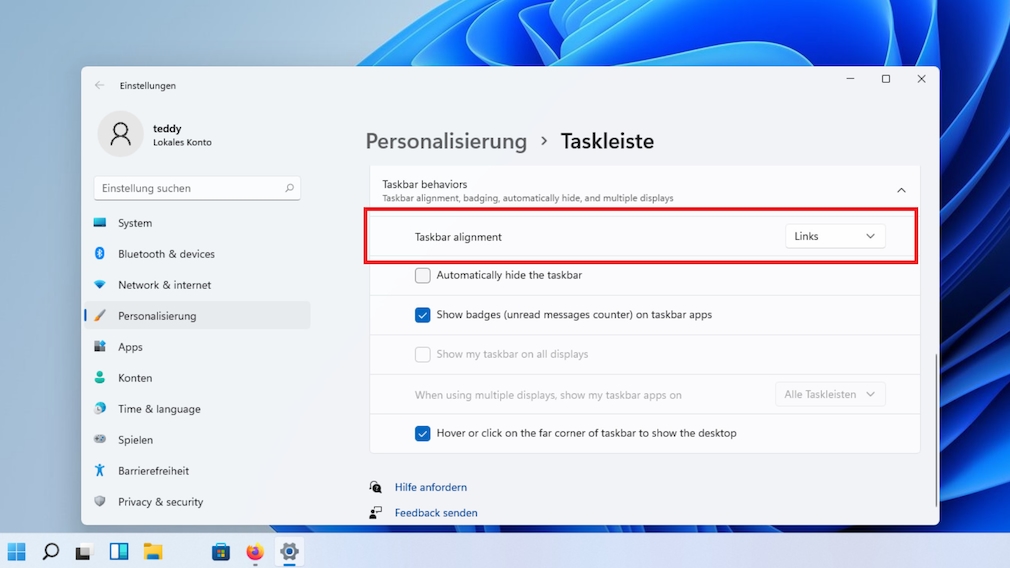
Task: Select Time & language category
Action: tap(197, 408)
